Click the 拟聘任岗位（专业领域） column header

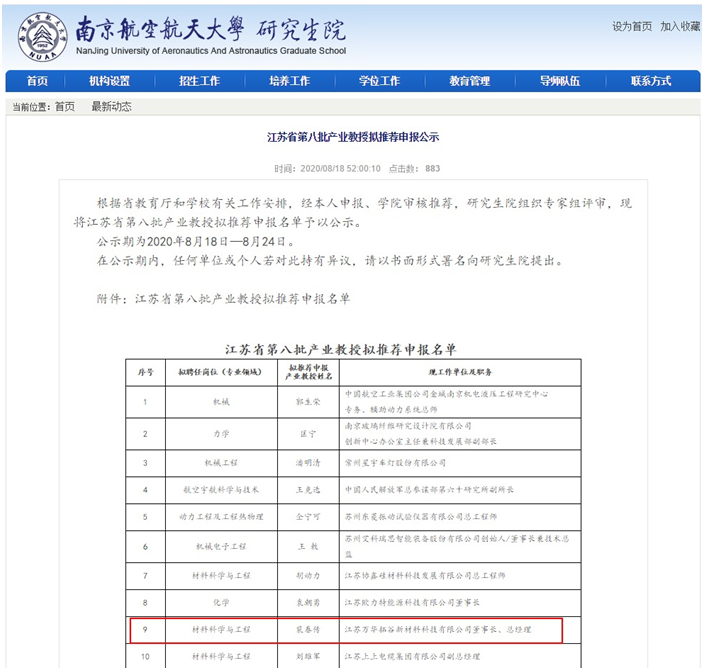tap(220, 372)
